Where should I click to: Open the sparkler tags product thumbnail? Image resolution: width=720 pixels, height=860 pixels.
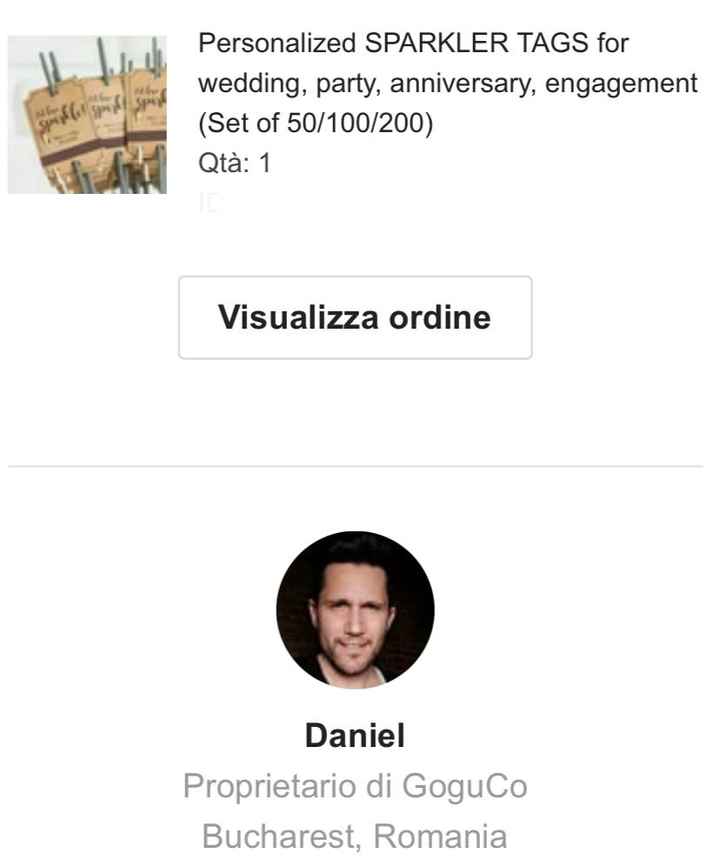coord(87,114)
